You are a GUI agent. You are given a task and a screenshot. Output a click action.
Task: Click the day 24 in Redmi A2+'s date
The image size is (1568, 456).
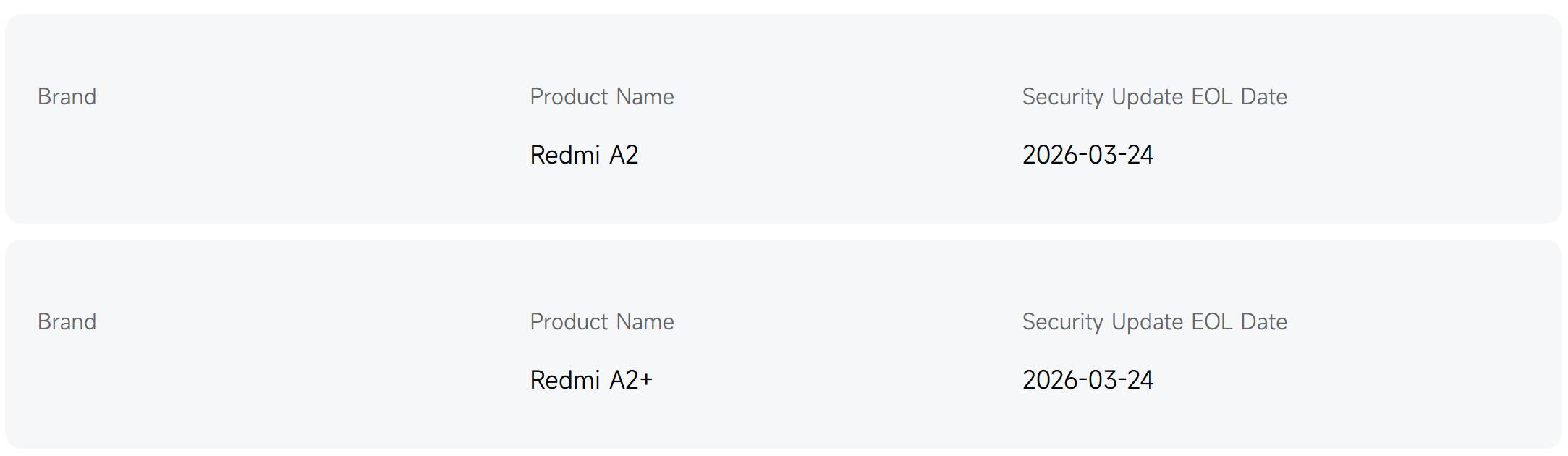tap(1140, 380)
